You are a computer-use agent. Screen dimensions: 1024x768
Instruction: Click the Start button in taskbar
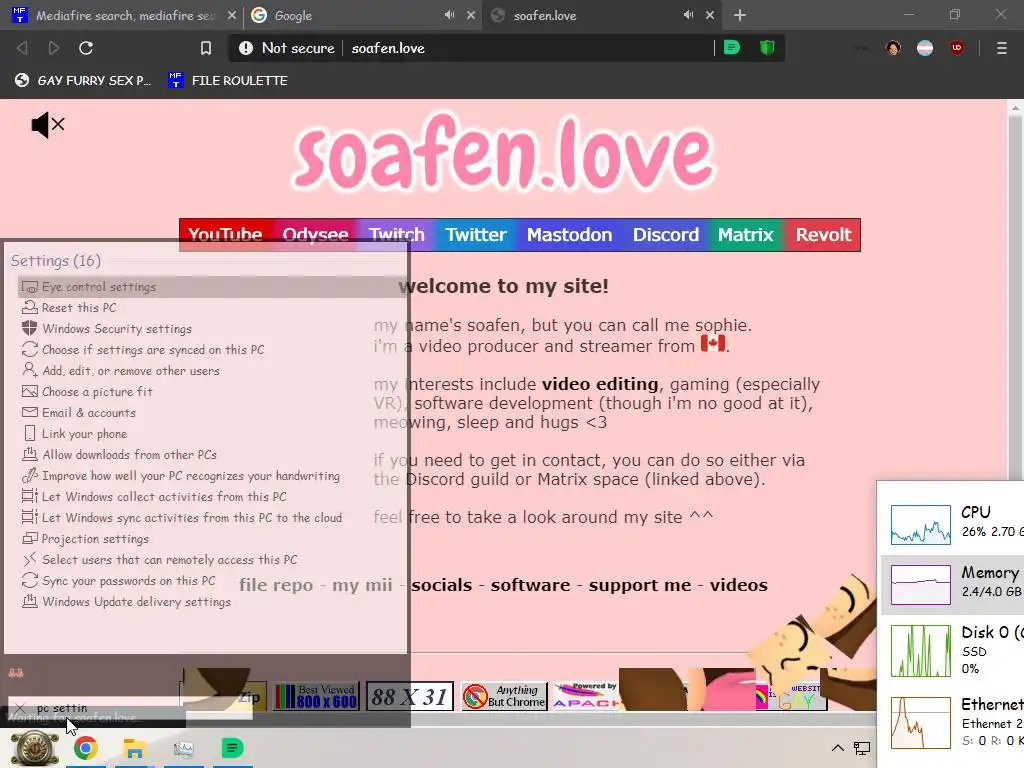coord(35,748)
